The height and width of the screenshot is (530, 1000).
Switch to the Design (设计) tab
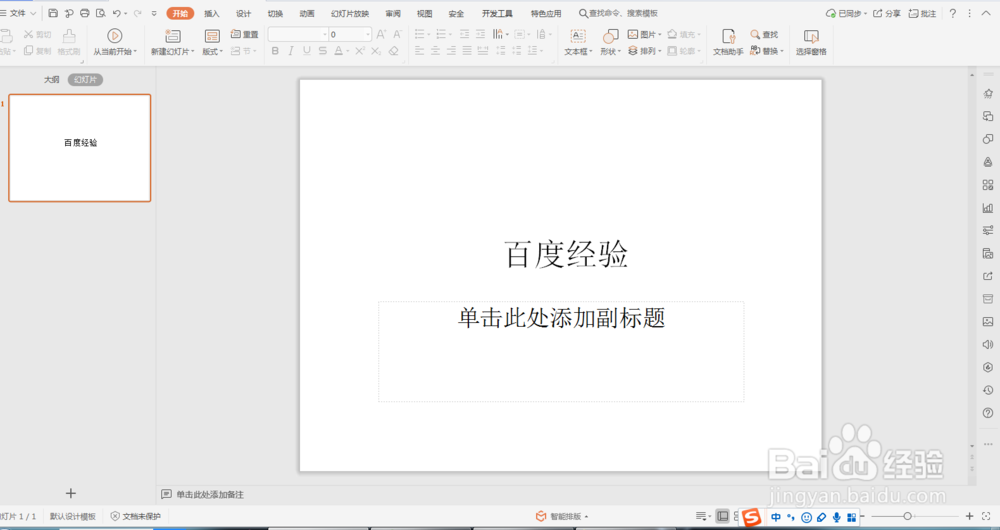[244, 13]
